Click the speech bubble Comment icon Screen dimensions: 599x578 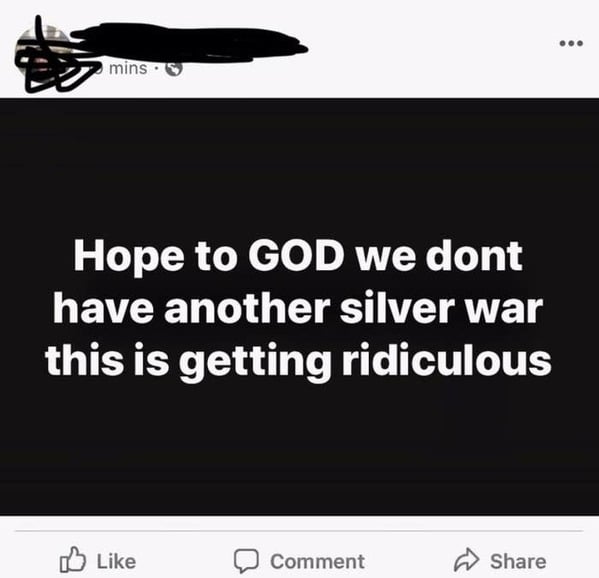pos(246,561)
